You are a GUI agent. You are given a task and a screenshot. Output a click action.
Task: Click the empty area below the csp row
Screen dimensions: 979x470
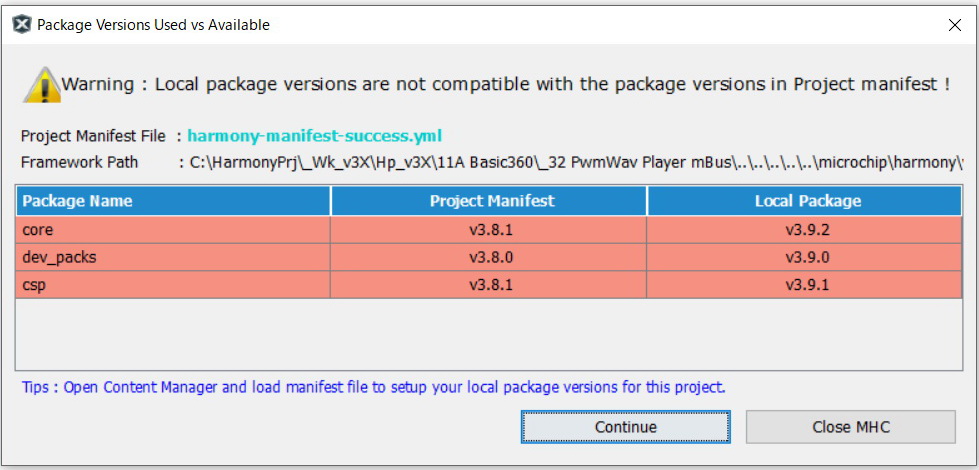(490, 333)
